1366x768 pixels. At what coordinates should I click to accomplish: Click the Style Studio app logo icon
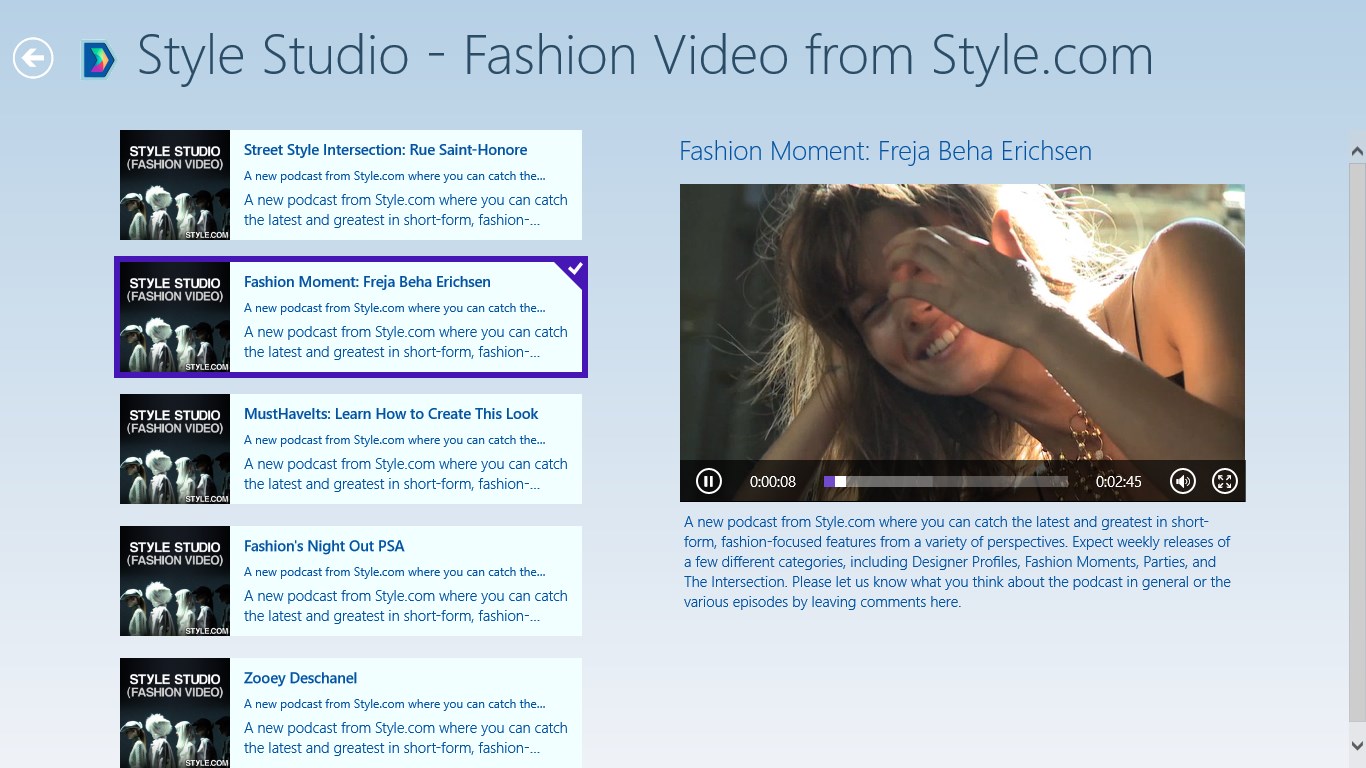coord(98,60)
